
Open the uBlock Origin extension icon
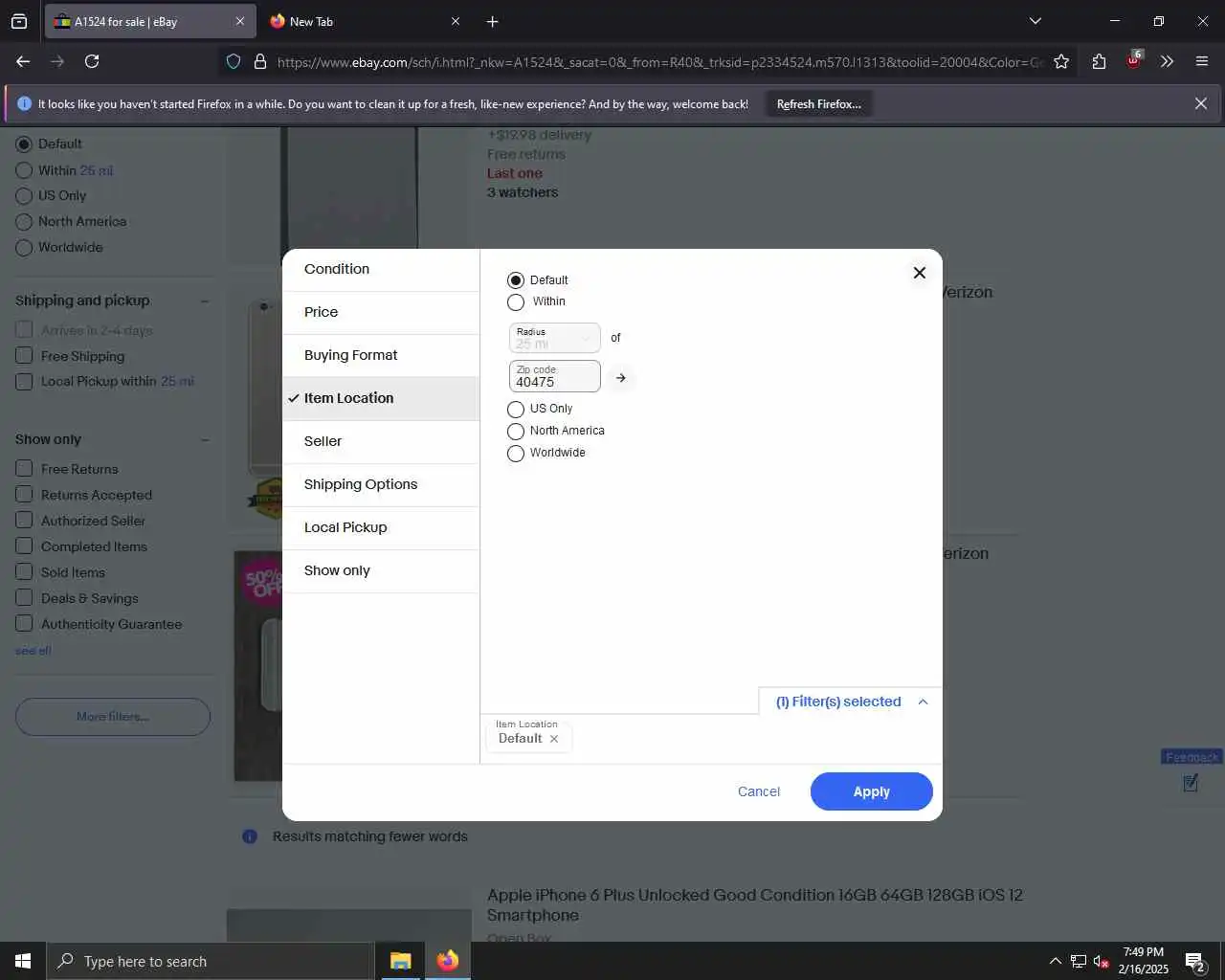coord(1133,61)
